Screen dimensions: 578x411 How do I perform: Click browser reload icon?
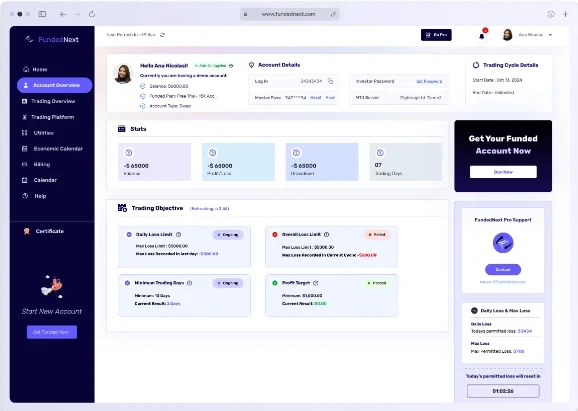[92, 14]
